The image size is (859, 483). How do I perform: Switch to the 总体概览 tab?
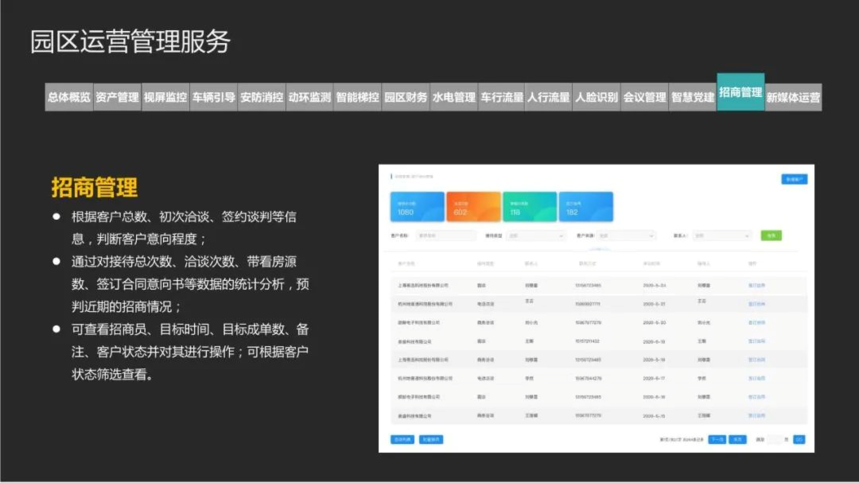click(69, 97)
